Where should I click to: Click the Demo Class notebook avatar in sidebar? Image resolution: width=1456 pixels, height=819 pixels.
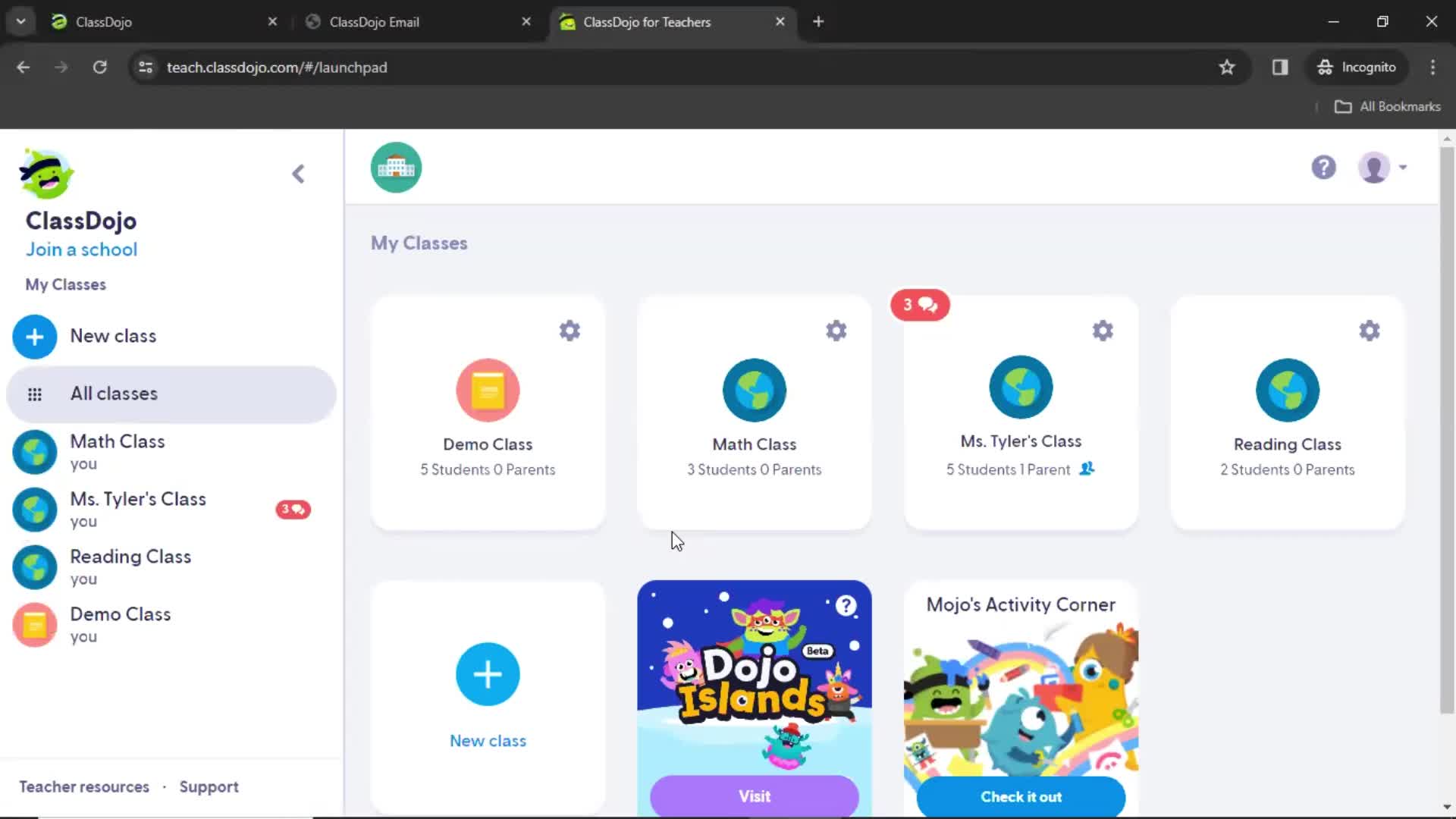[35, 625]
